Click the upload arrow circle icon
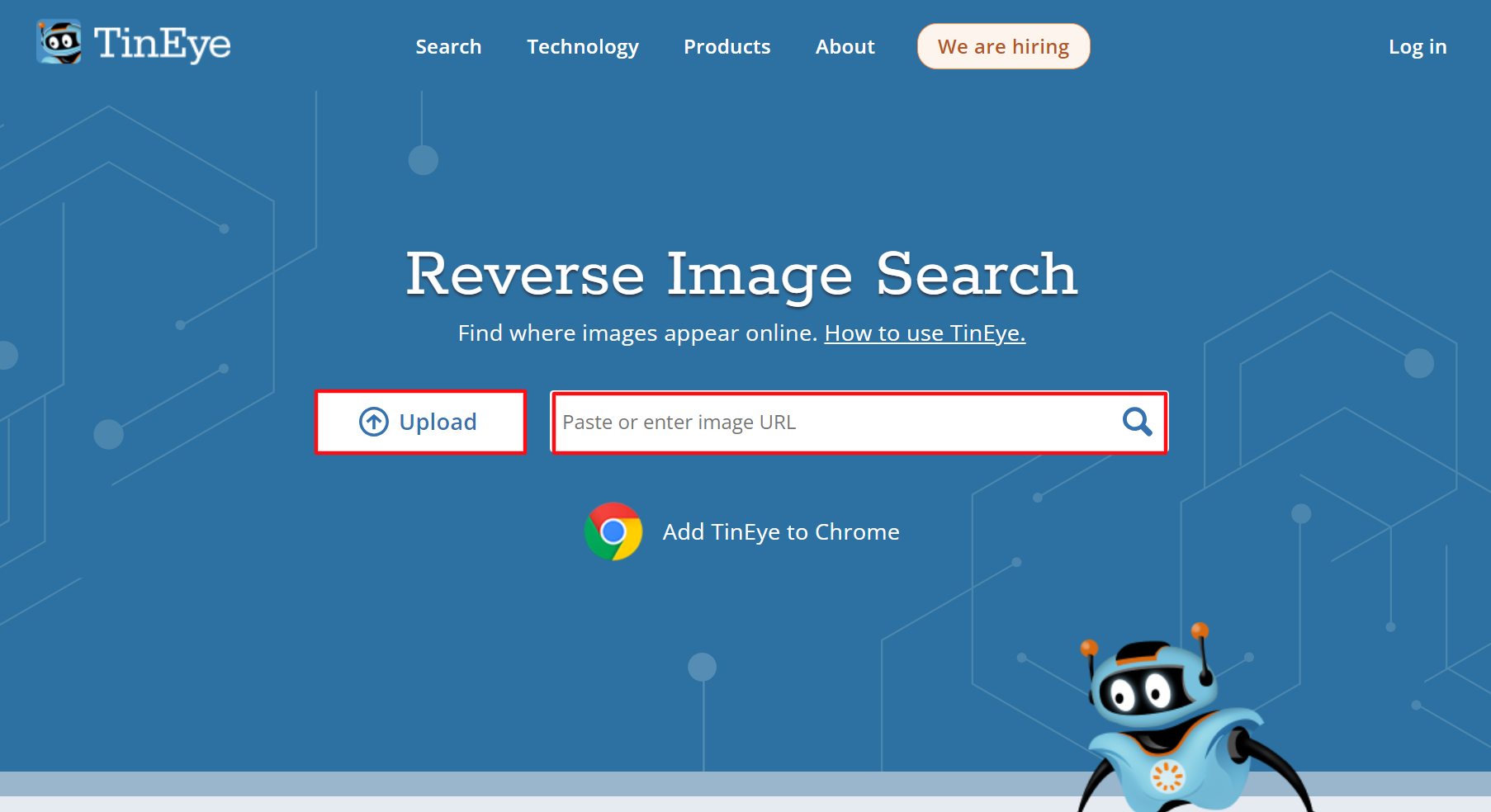 (x=374, y=422)
